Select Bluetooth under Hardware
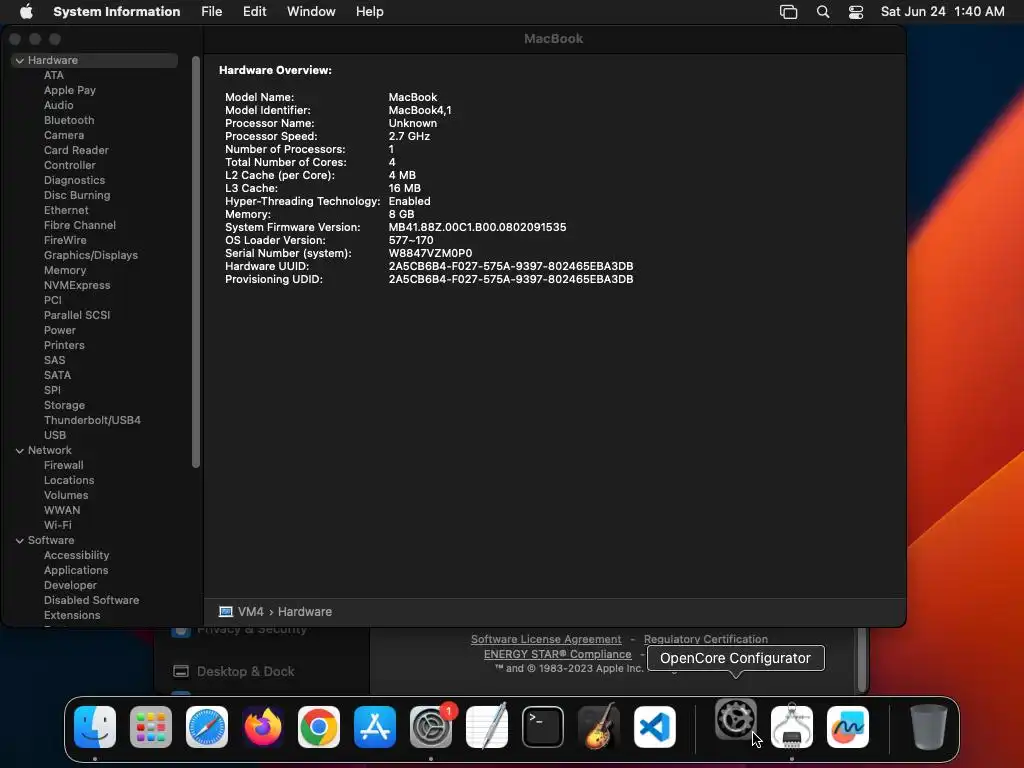 point(69,120)
